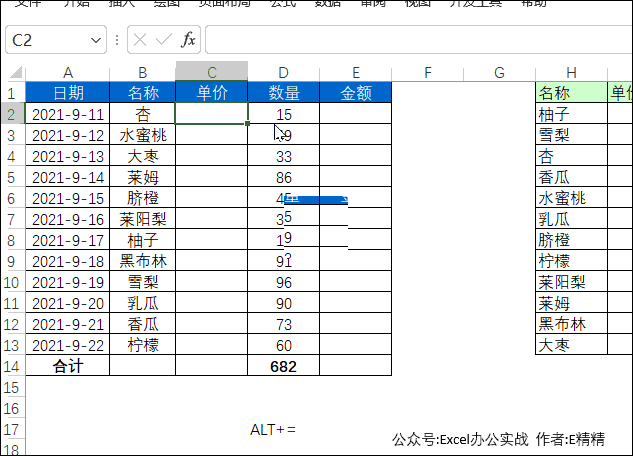Screen dimensions: 633x456
Task: Select row 14 header
Action: [12, 366]
